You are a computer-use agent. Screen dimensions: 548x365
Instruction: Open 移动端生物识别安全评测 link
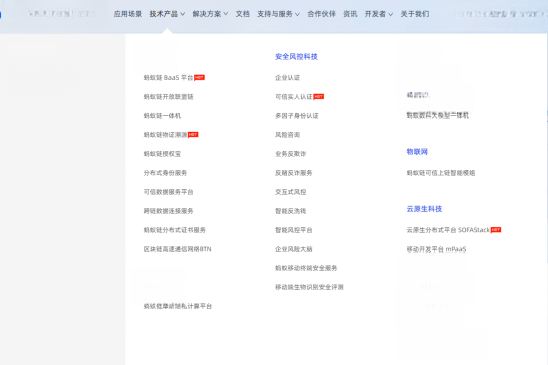click(x=309, y=287)
